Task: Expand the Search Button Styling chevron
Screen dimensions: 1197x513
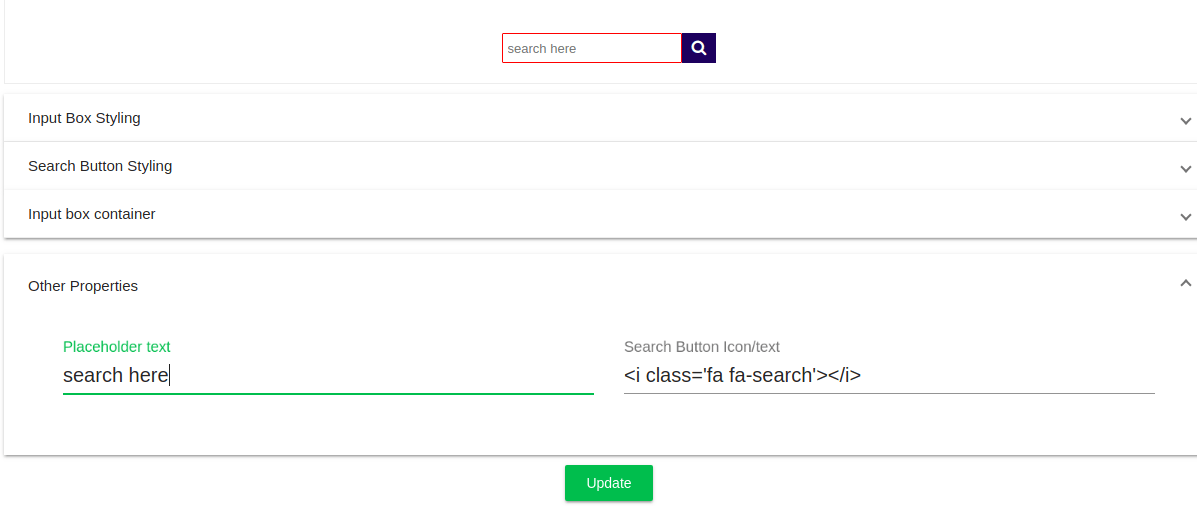Action: (x=1185, y=168)
